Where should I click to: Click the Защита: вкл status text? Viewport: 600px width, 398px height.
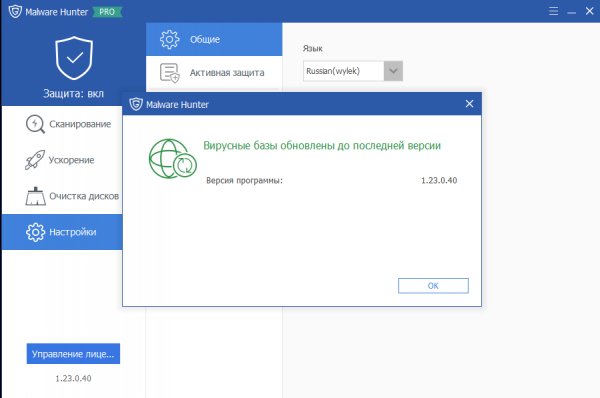[73, 94]
